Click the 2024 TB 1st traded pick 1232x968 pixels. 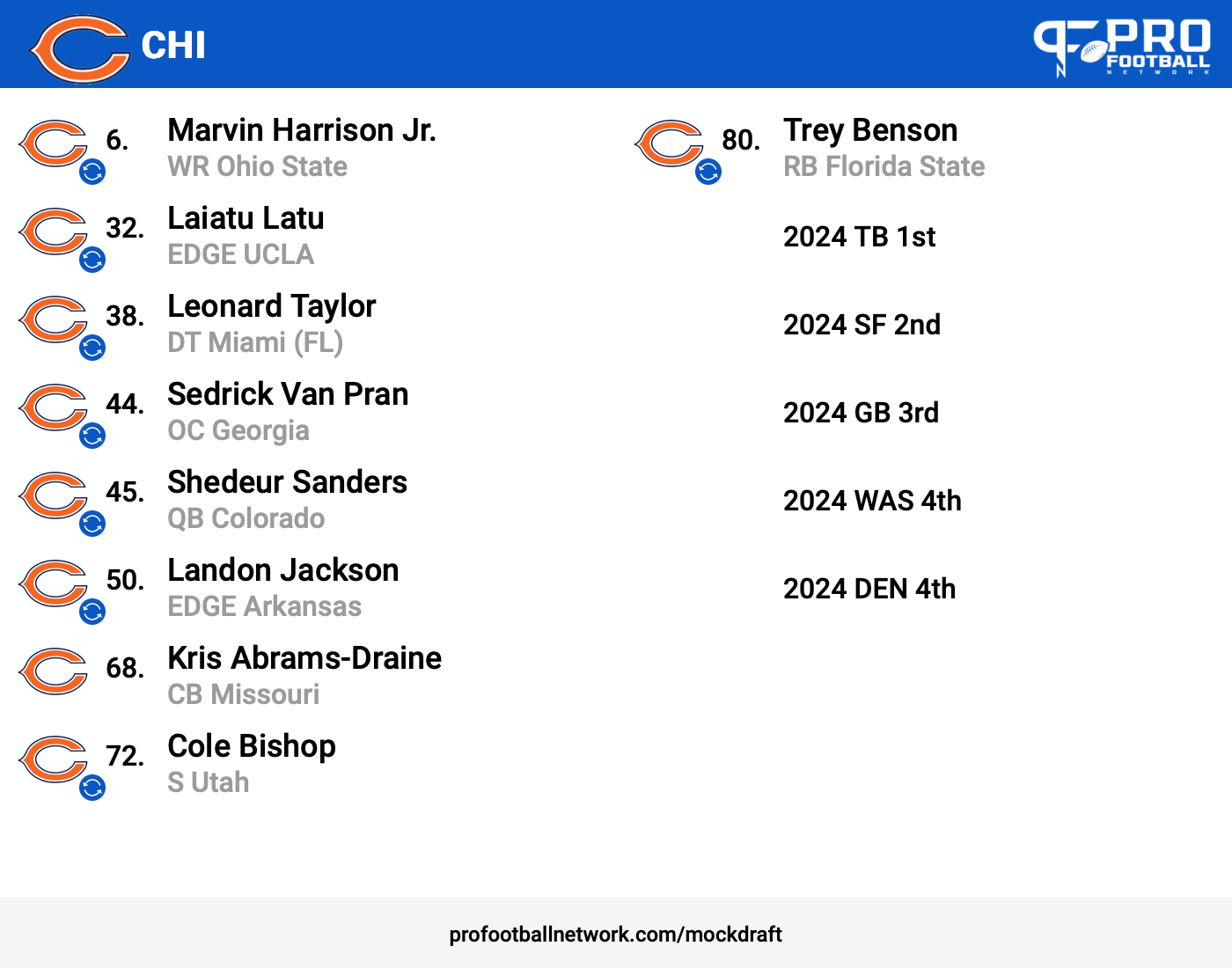(860, 237)
